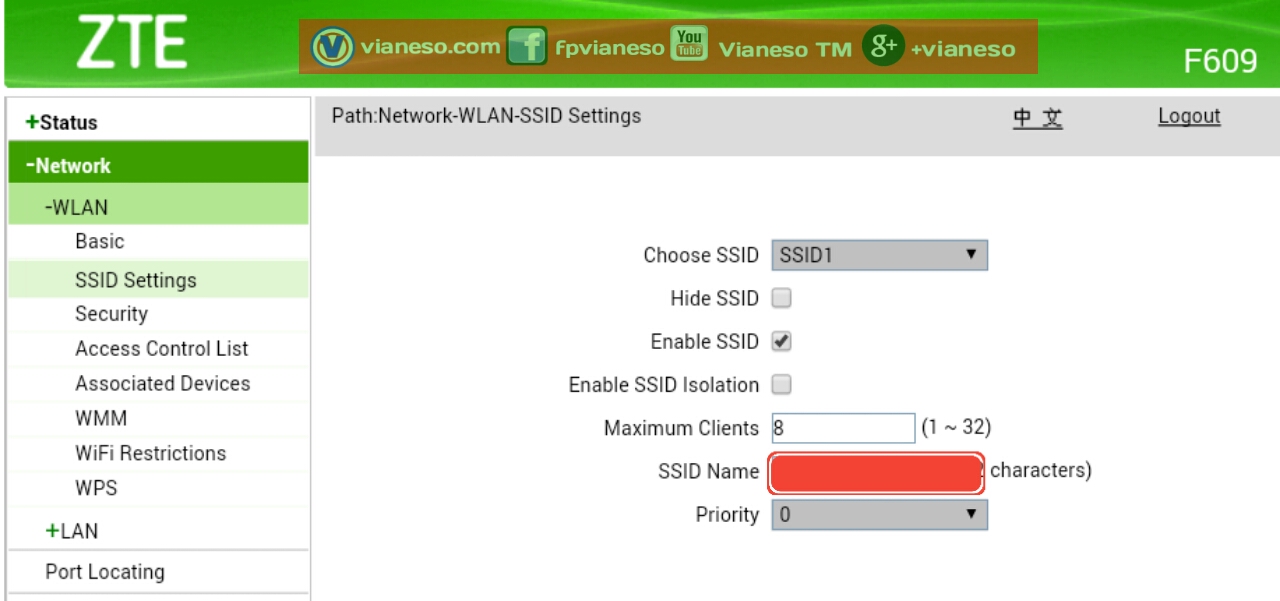This screenshot has height=601, width=1280.
Task: Open the Choose SSID dropdown
Action: (877, 255)
